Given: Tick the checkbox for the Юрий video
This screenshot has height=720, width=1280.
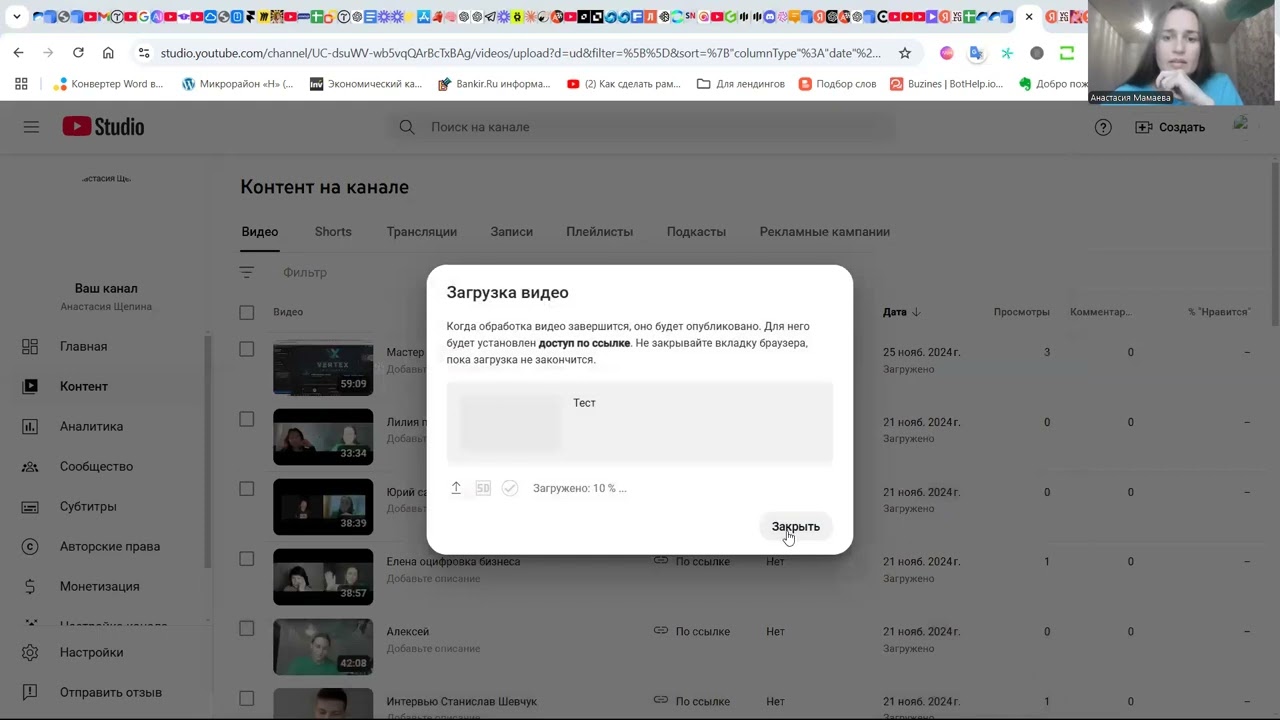Looking at the screenshot, I should 247,489.
